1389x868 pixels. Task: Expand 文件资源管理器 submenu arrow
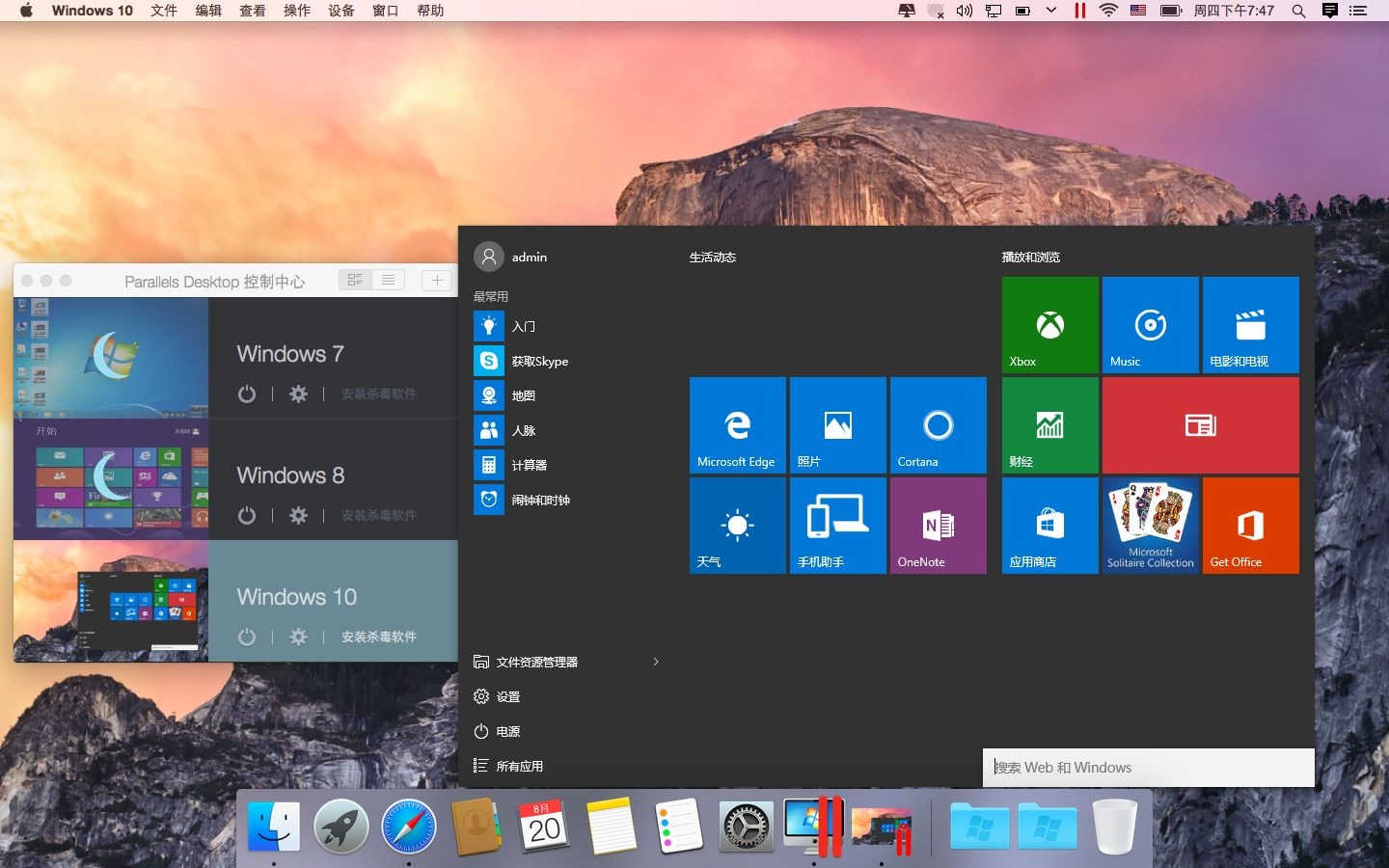click(656, 663)
